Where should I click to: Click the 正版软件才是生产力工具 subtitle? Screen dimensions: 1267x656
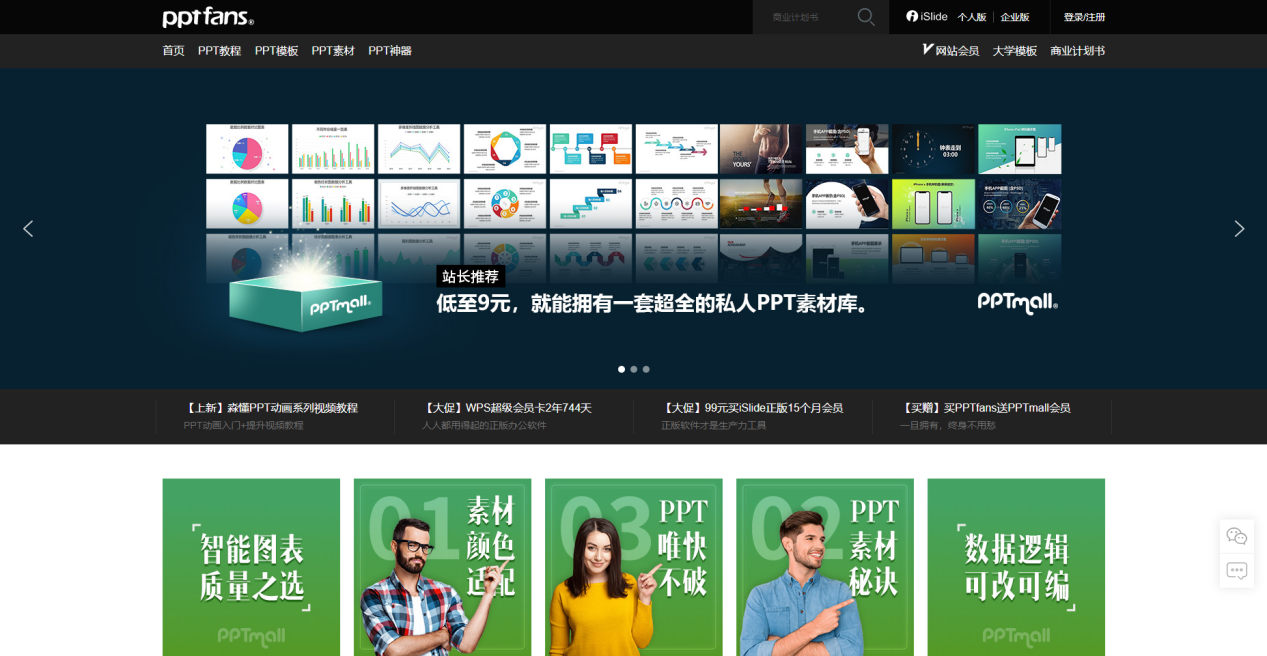click(713, 426)
